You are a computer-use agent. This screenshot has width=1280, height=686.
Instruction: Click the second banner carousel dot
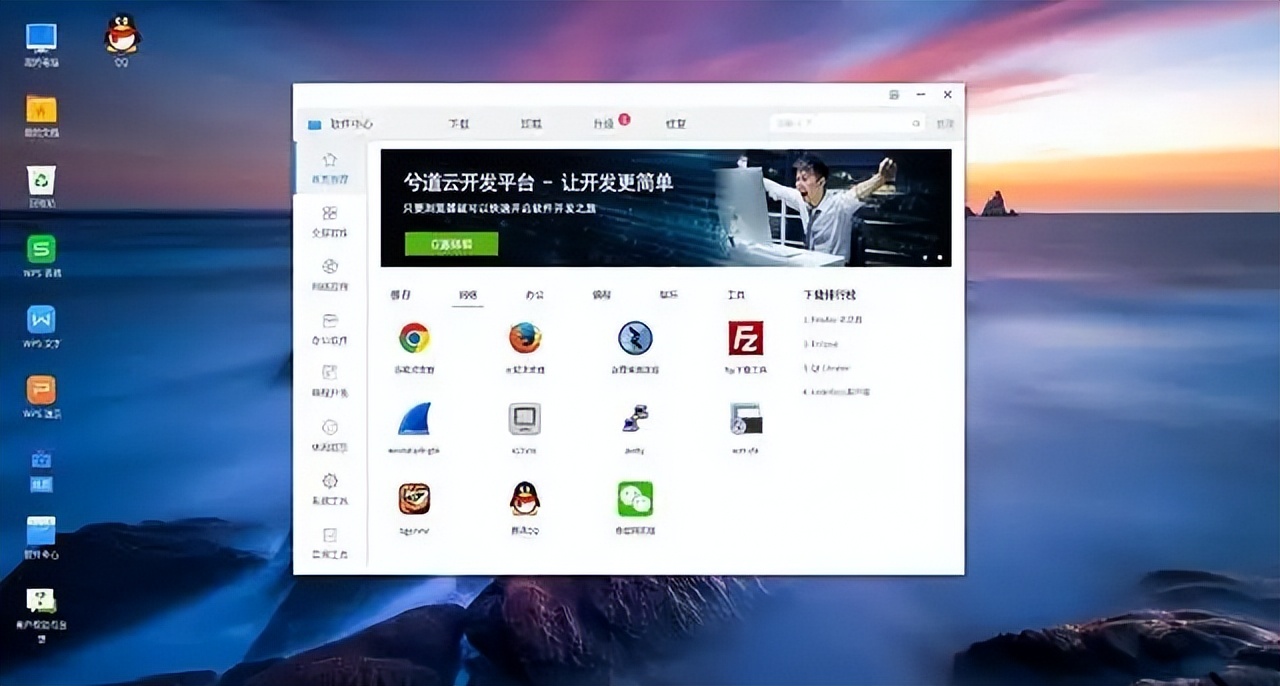point(938,256)
